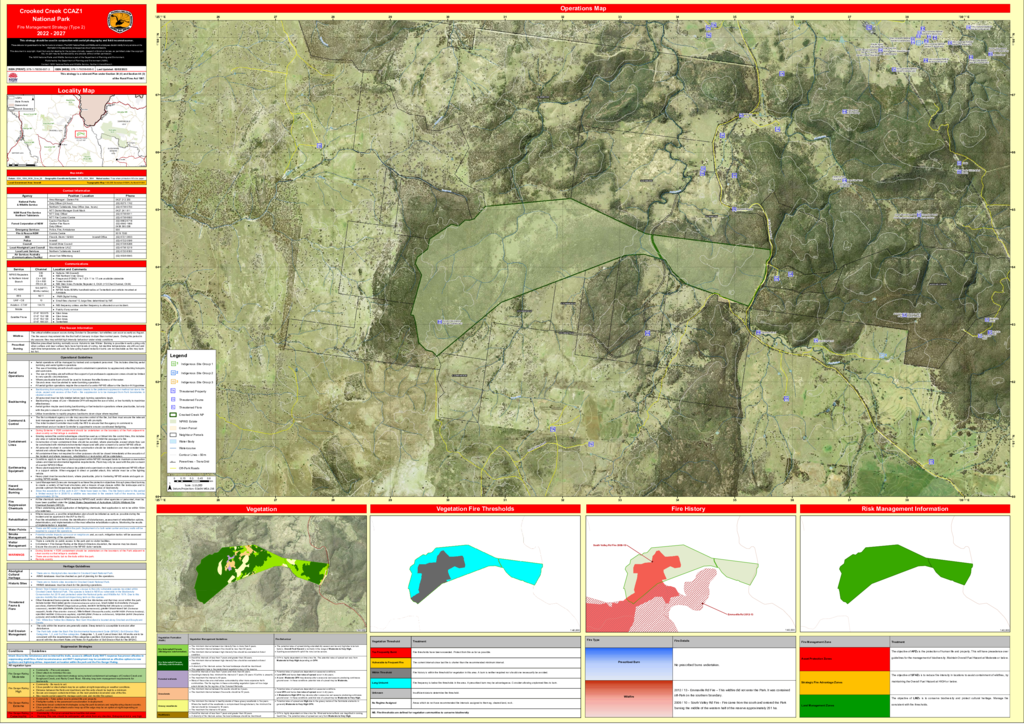Click the Off-Park Roads yellow line symbol
The image size is (1024, 724).
coord(173,468)
